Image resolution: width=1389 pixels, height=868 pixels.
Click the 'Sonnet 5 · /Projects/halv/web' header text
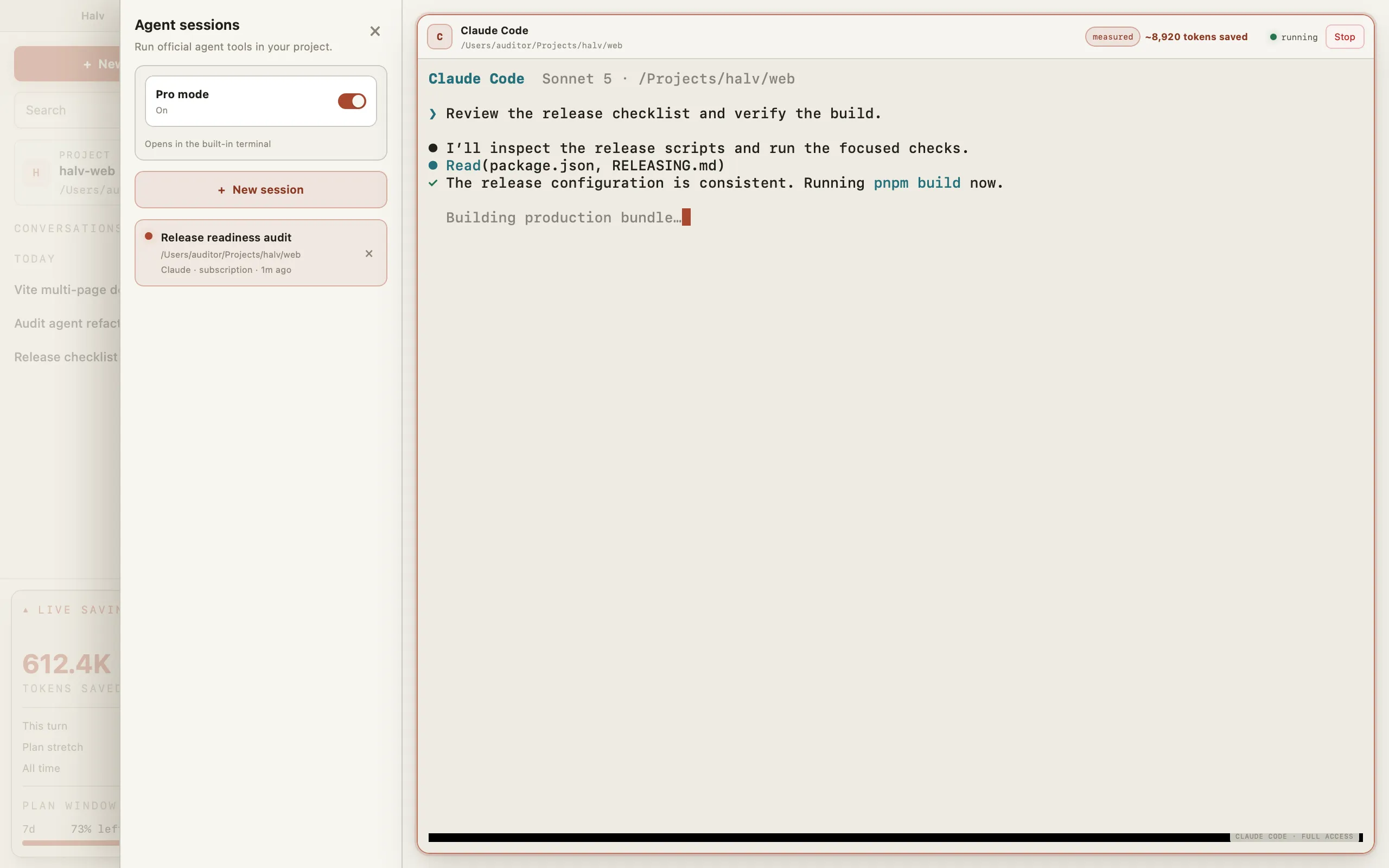tap(668, 79)
